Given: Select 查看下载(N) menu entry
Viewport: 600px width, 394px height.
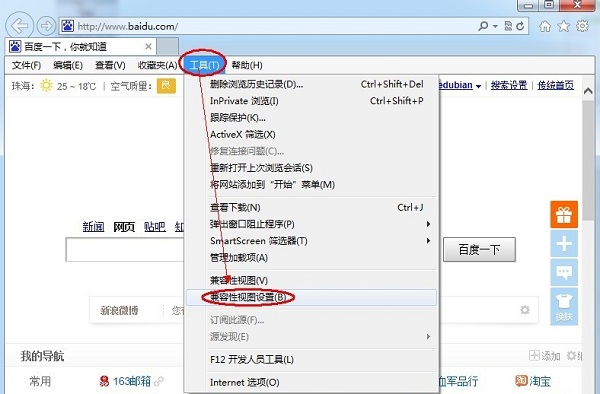Looking at the screenshot, I should pyautogui.click(x=311, y=207).
